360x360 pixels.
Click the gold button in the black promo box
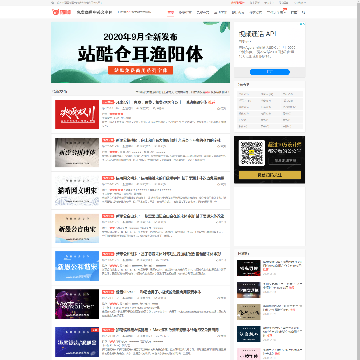270,175
